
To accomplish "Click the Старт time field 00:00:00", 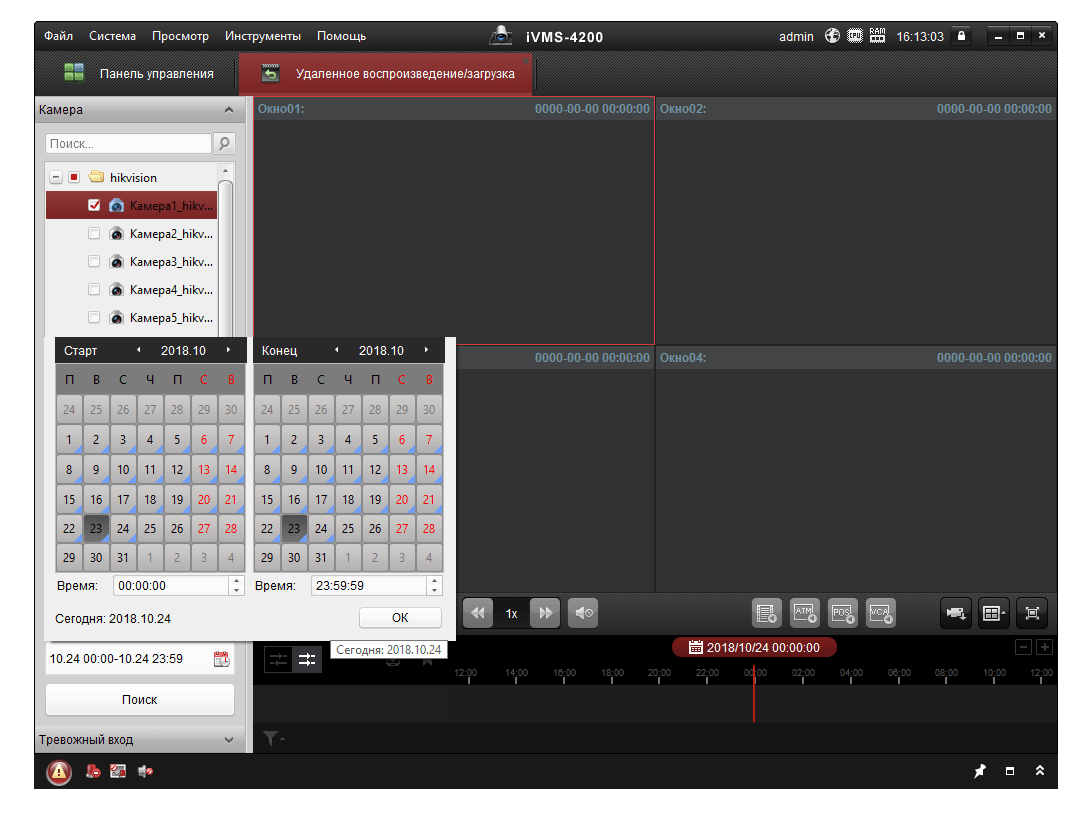I will pos(171,586).
